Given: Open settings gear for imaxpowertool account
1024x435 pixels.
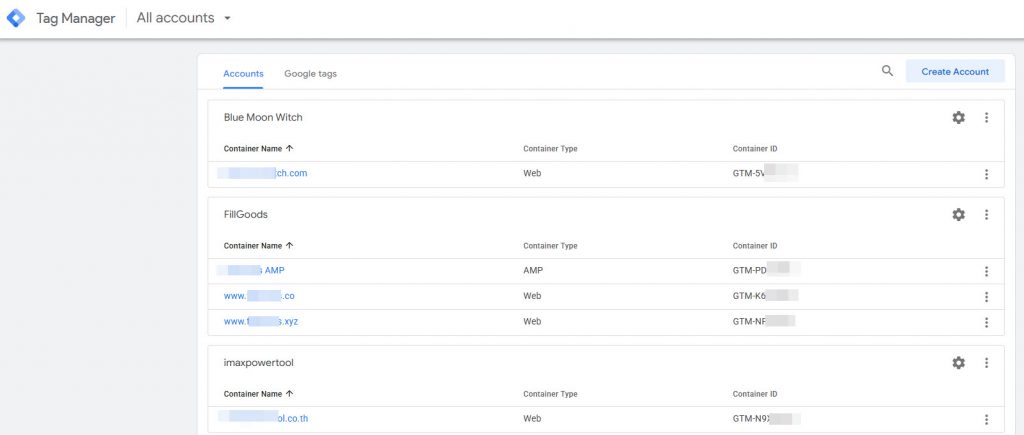Looking at the screenshot, I should pyautogui.click(x=958, y=362).
